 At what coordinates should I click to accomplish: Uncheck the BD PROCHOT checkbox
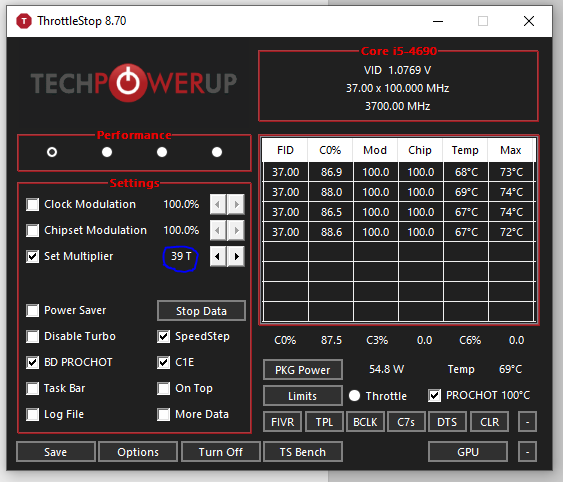[33, 362]
